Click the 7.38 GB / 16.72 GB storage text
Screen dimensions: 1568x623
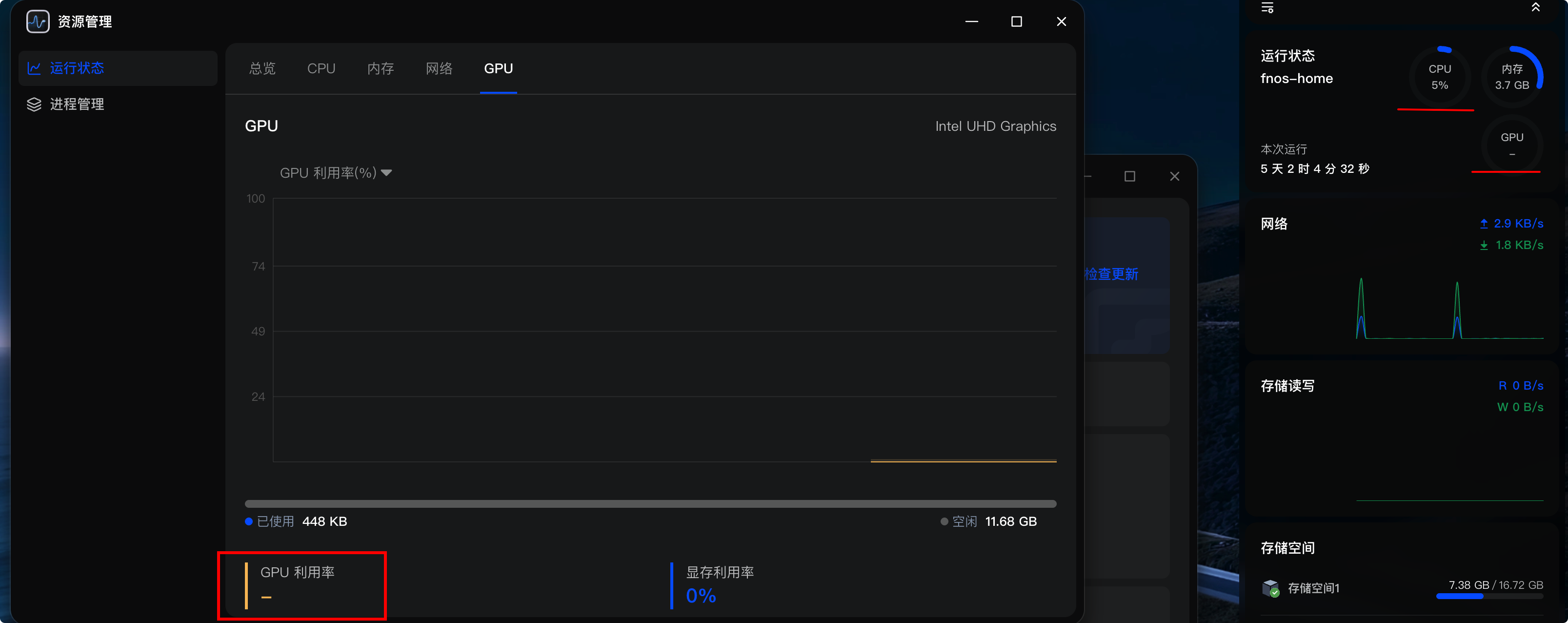[x=1496, y=584]
